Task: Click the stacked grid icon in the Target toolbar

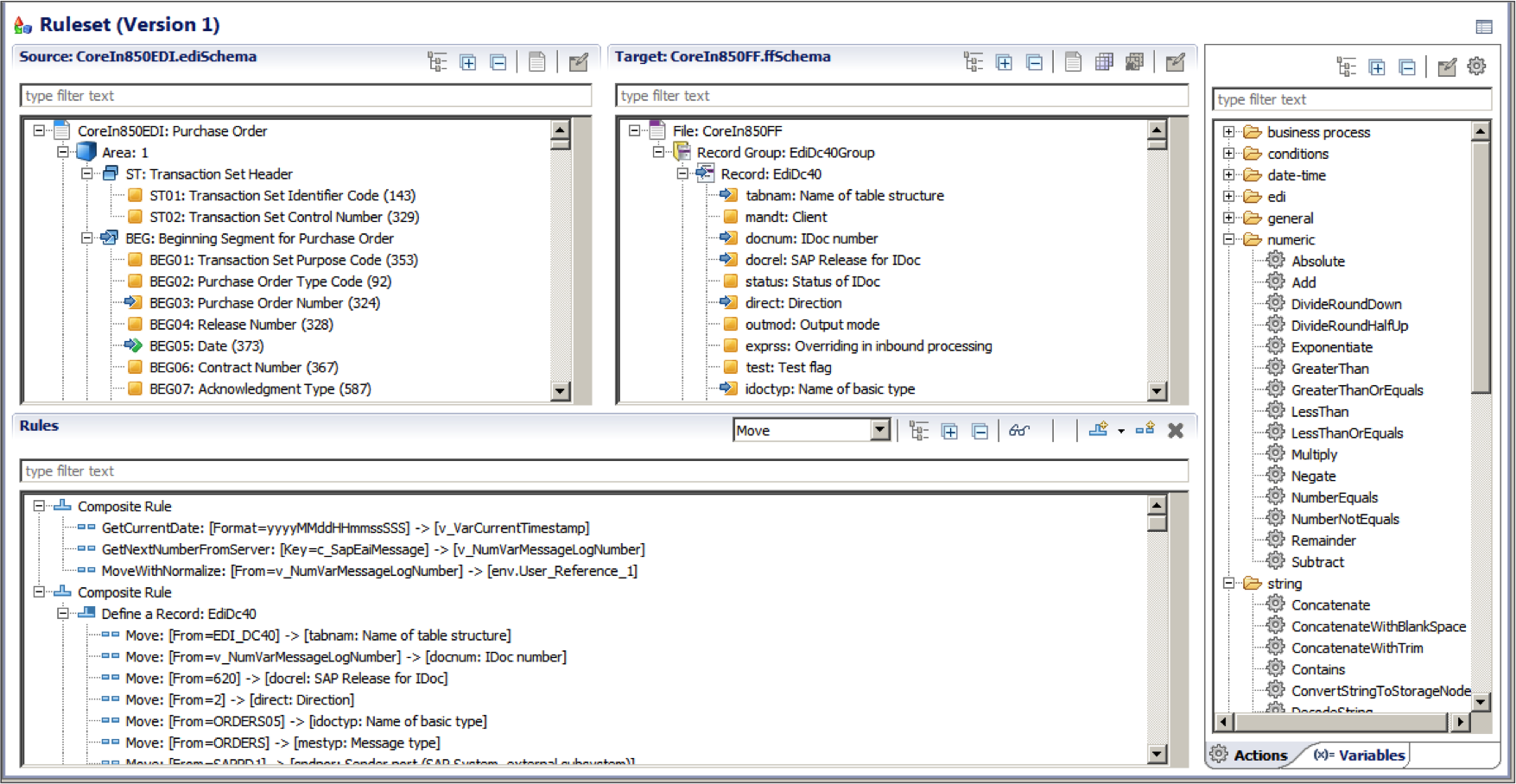Action: (x=1134, y=62)
